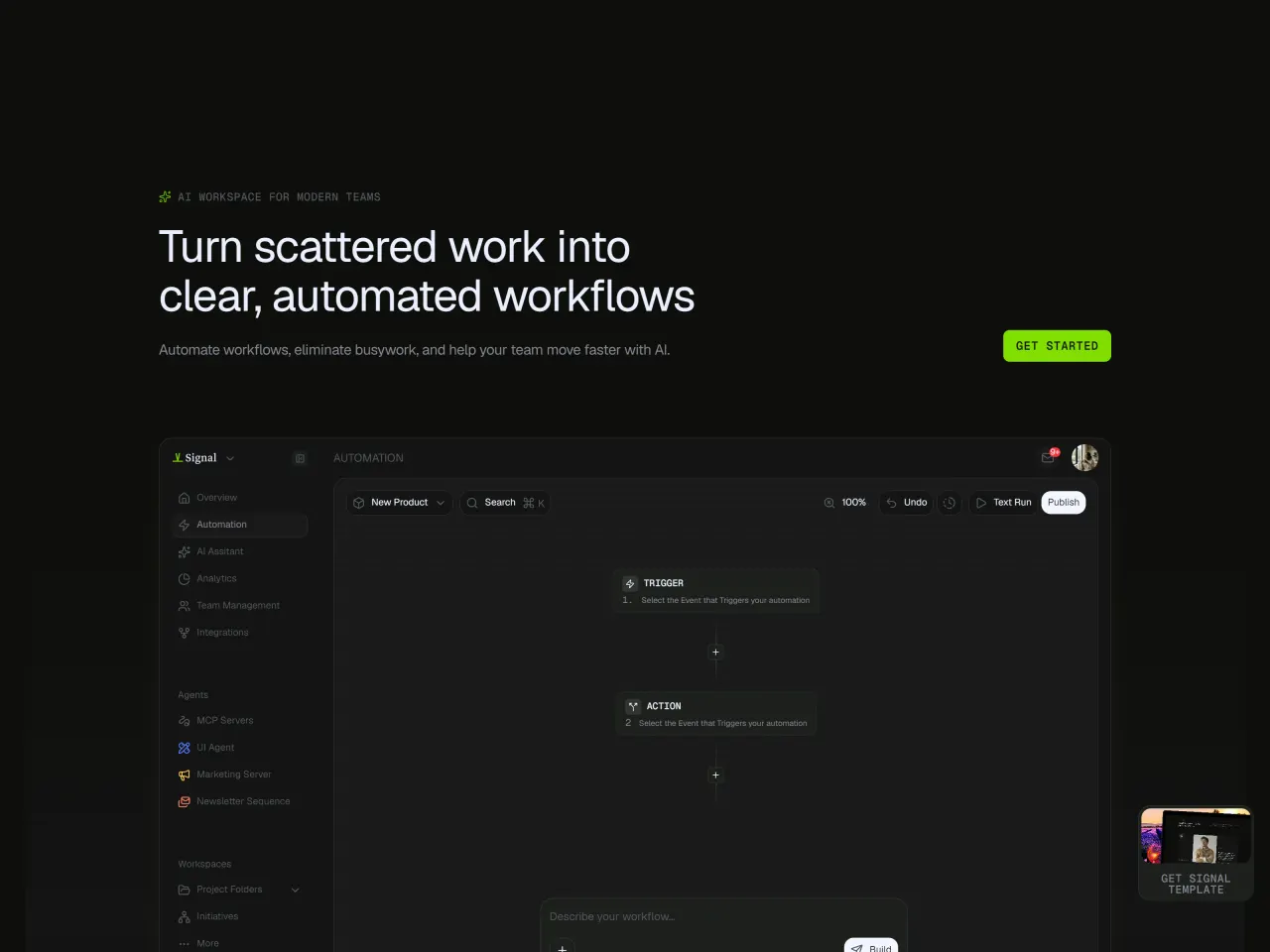
Task: Click the 100% zoom control
Action: (844, 503)
